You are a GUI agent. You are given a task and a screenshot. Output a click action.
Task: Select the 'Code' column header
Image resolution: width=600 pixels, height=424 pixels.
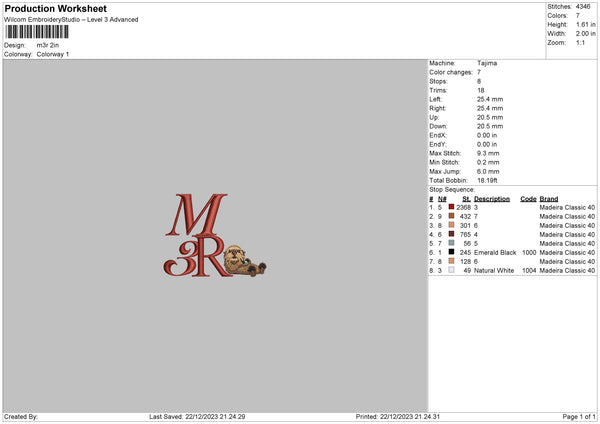[x=528, y=199]
